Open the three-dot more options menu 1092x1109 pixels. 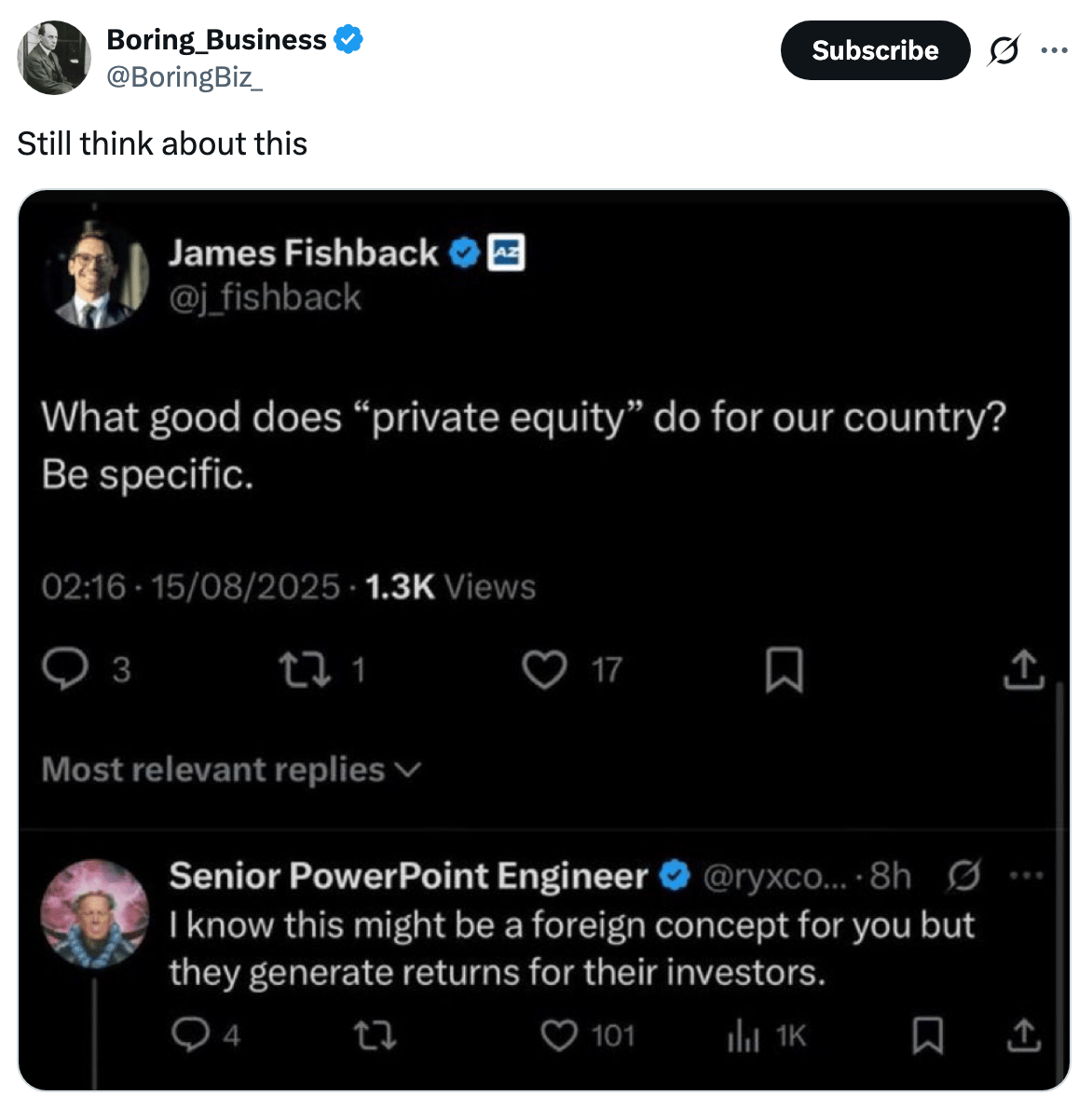tap(1054, 50)
